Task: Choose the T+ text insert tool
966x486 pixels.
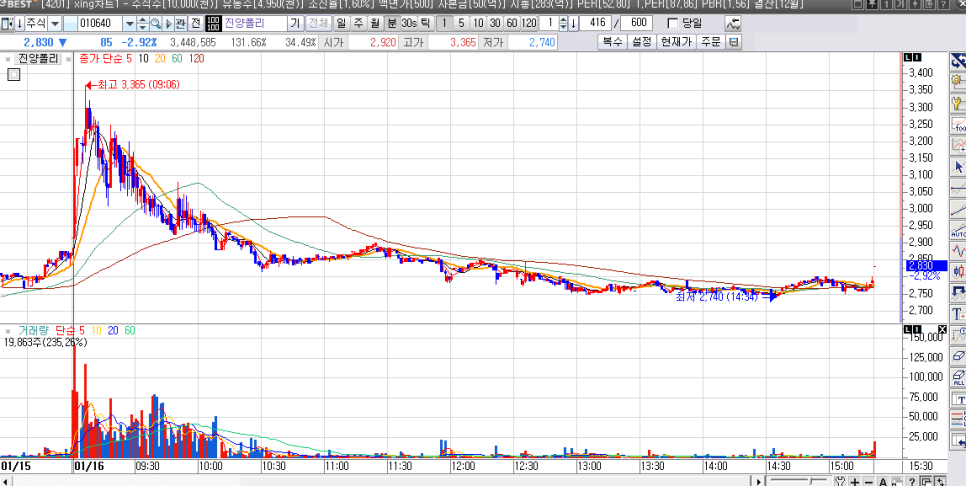Action: [x=958, y=314]
